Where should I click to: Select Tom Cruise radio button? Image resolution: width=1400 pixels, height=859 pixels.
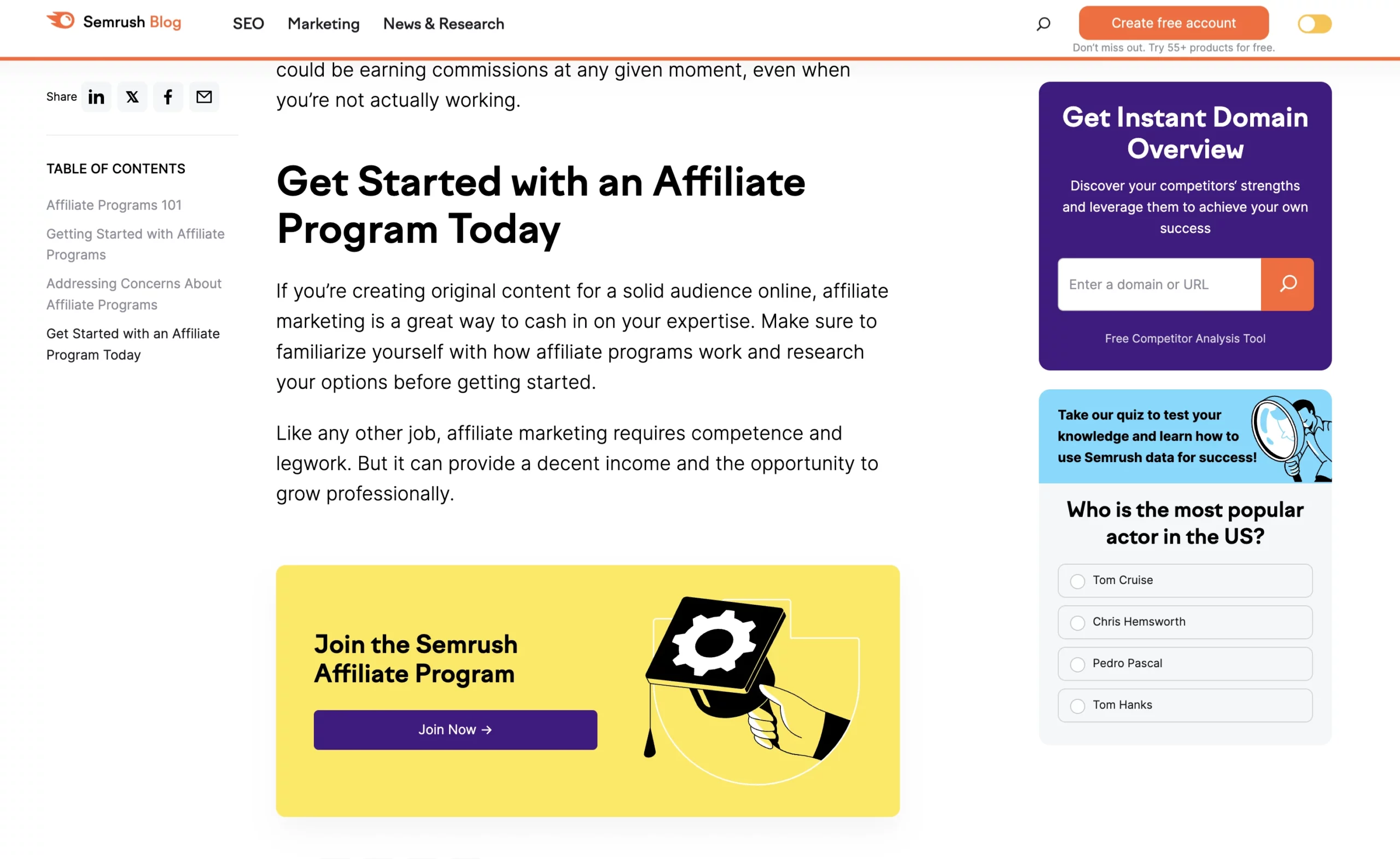(1078, 580)
